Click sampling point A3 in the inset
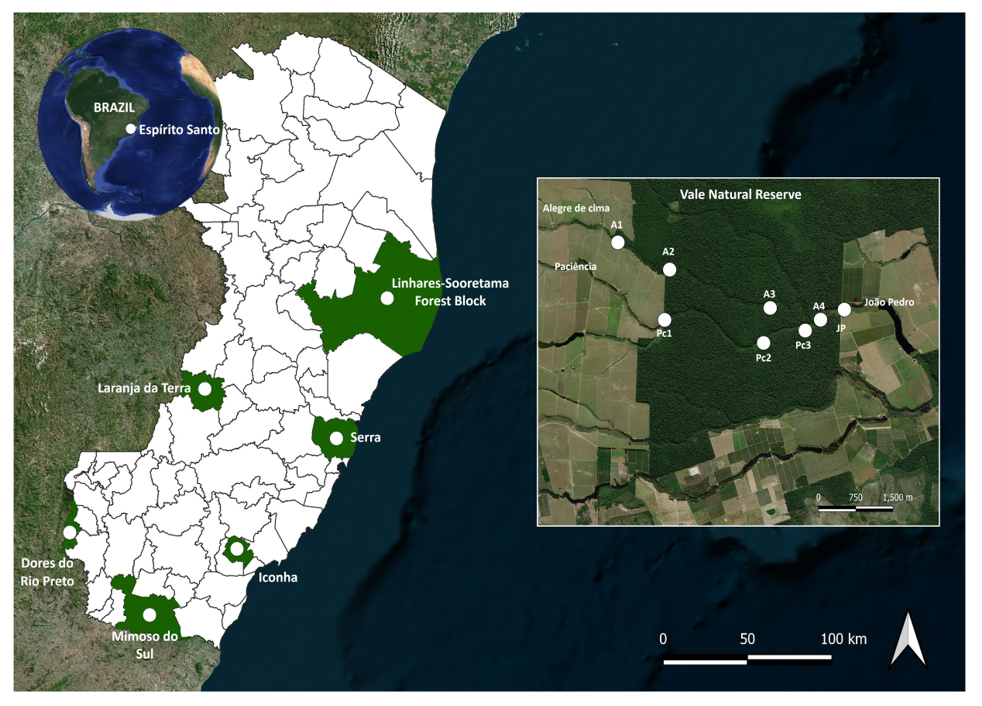 (x=770, y=308)
